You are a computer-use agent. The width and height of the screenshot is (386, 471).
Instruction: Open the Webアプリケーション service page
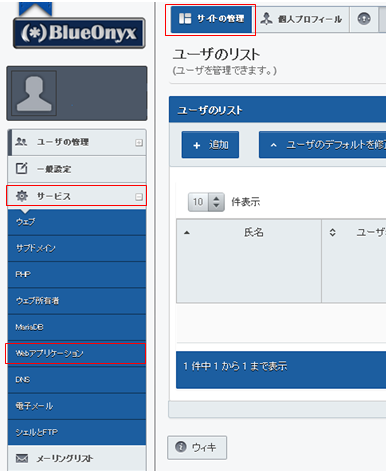point(77,353)
